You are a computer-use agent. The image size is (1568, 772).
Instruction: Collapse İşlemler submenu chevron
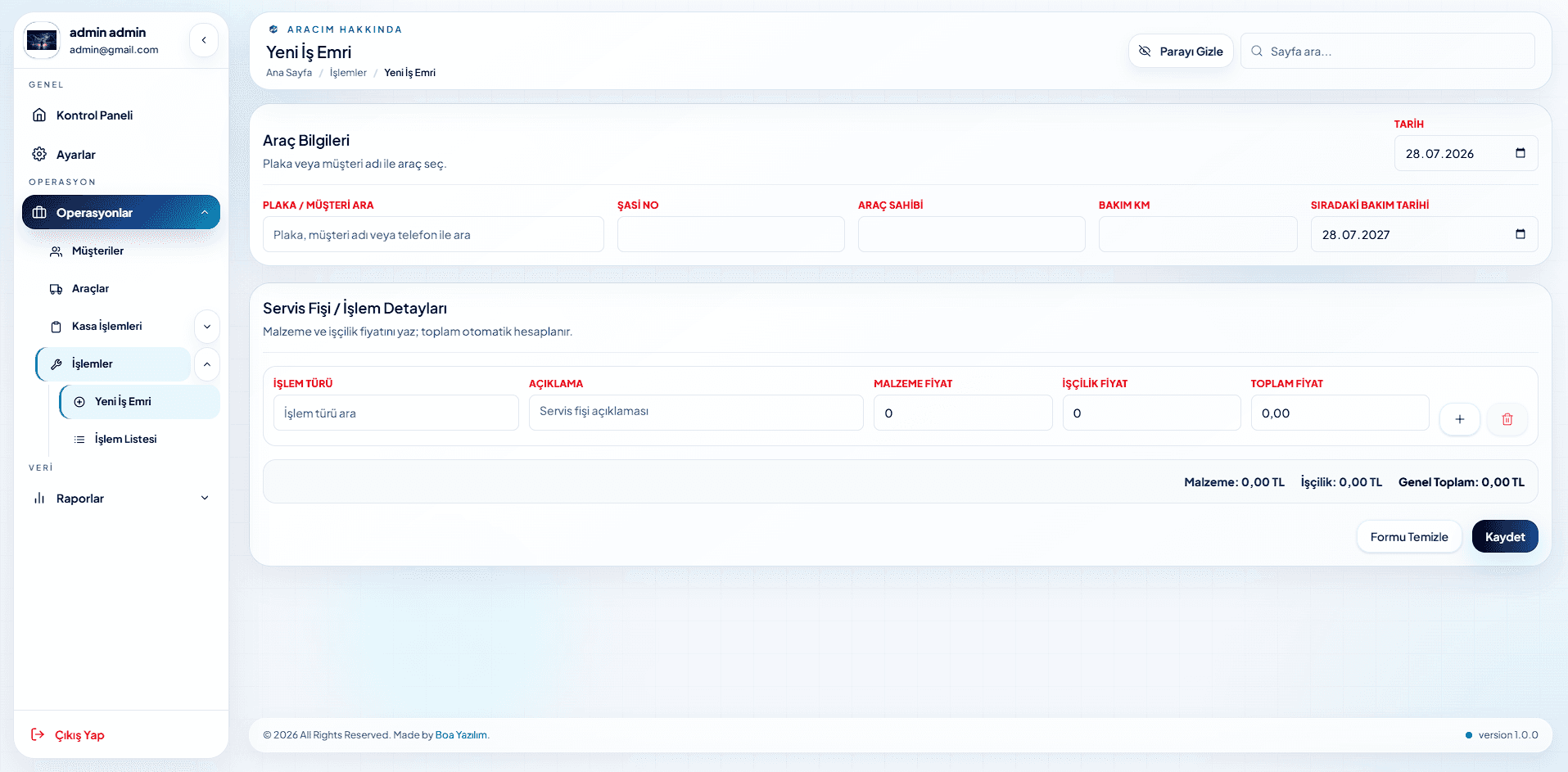(207, 364)
